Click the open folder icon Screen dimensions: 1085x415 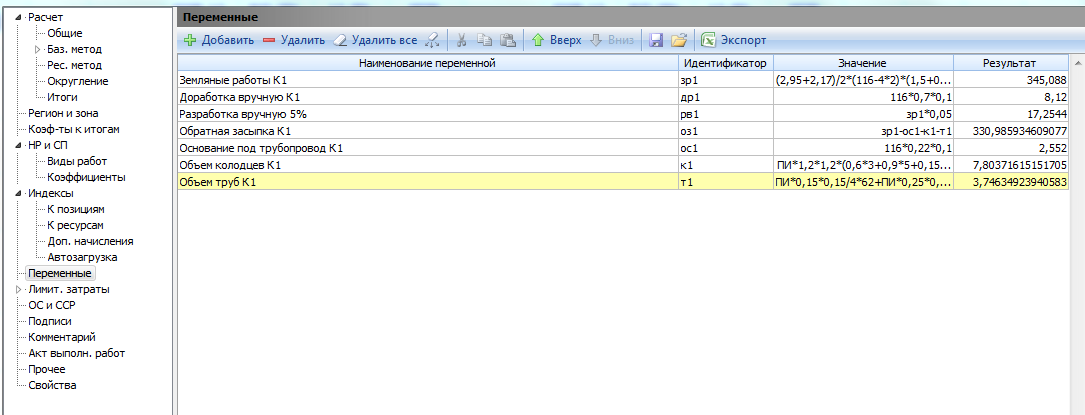pos(679,41)
